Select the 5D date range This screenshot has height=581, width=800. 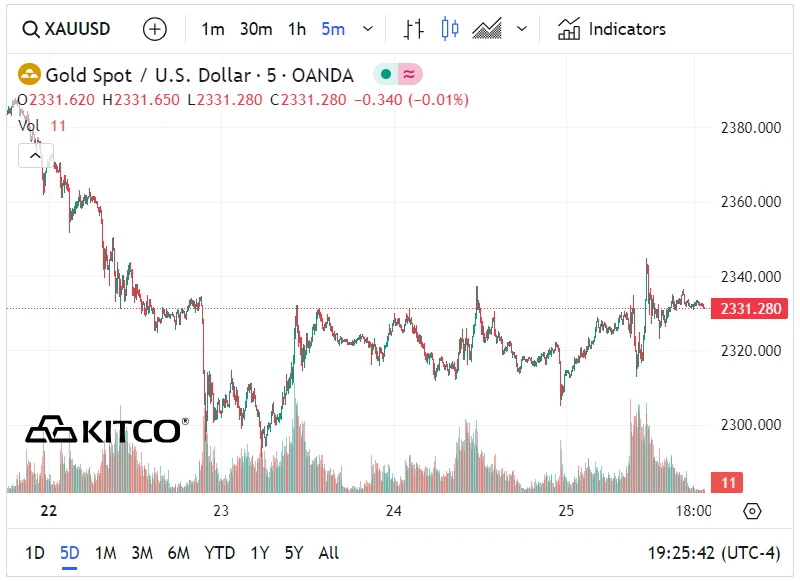pyautogui.click(x=69, y=553)
